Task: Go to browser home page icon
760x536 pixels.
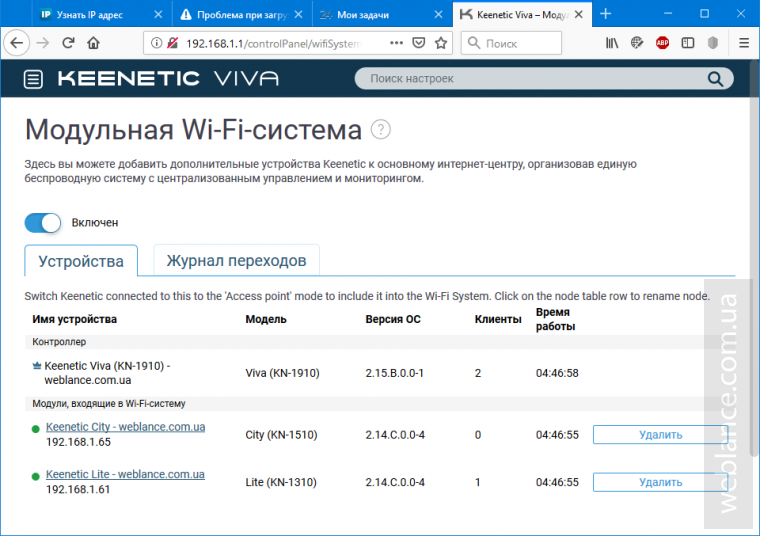Action: (x=94, y=43)
